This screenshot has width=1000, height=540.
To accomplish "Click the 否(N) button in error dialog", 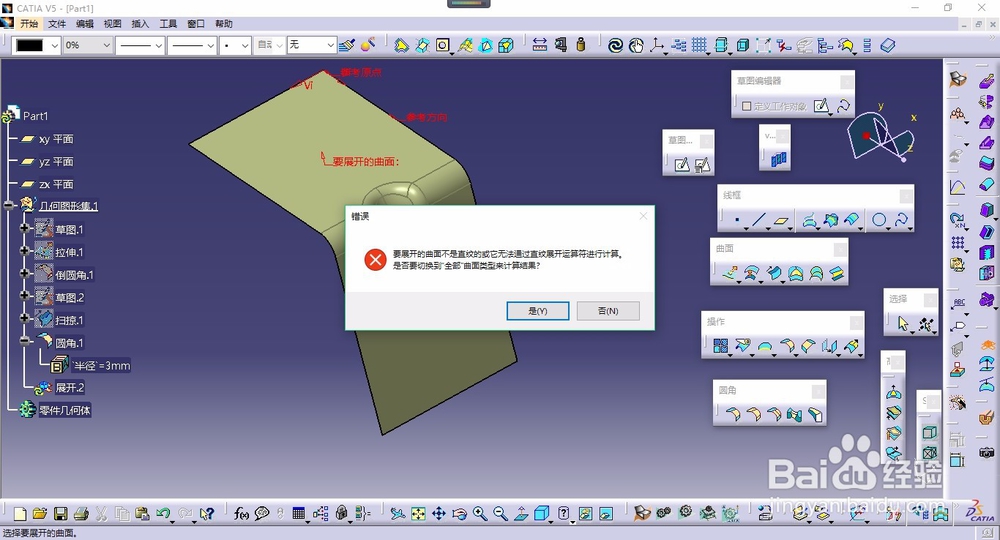I will click(x=608, y=310).
